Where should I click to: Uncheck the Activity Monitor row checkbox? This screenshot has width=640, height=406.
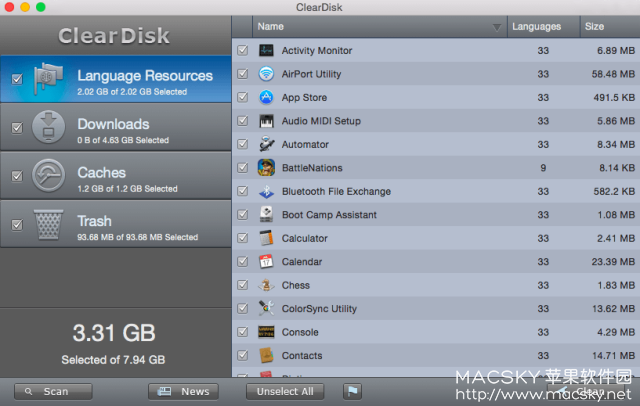pos(242,50)
